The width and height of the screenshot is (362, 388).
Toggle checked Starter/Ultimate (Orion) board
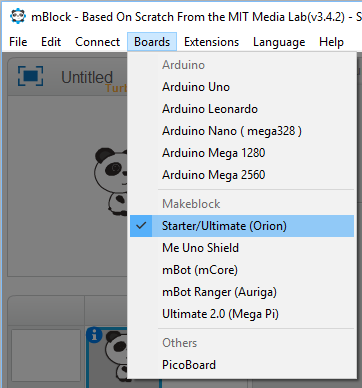click(x=242, y=226)
